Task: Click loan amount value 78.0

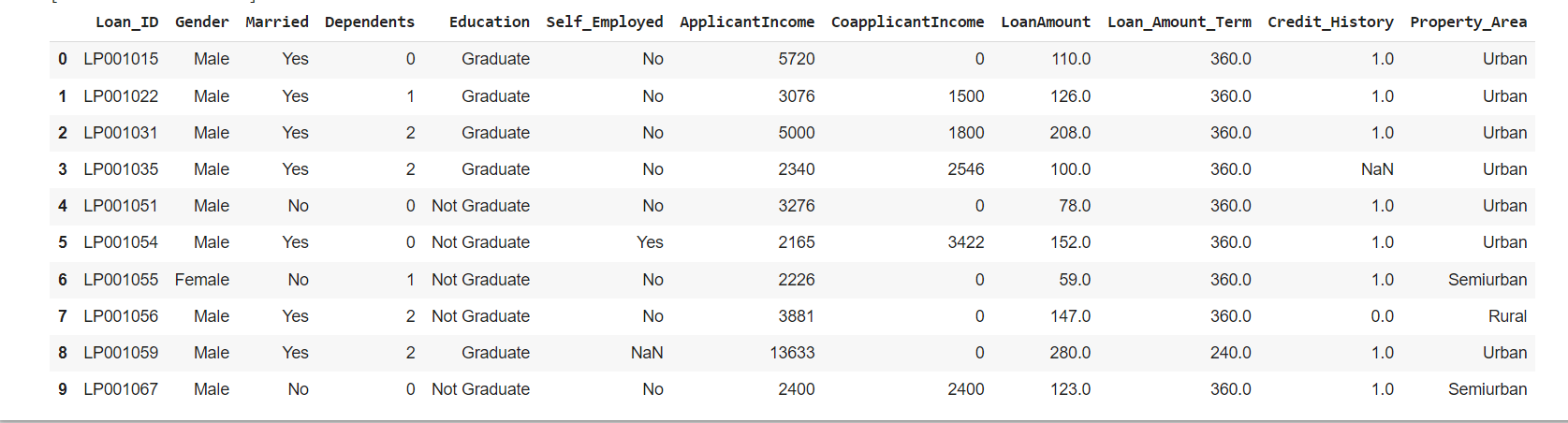Action: 1075,206
